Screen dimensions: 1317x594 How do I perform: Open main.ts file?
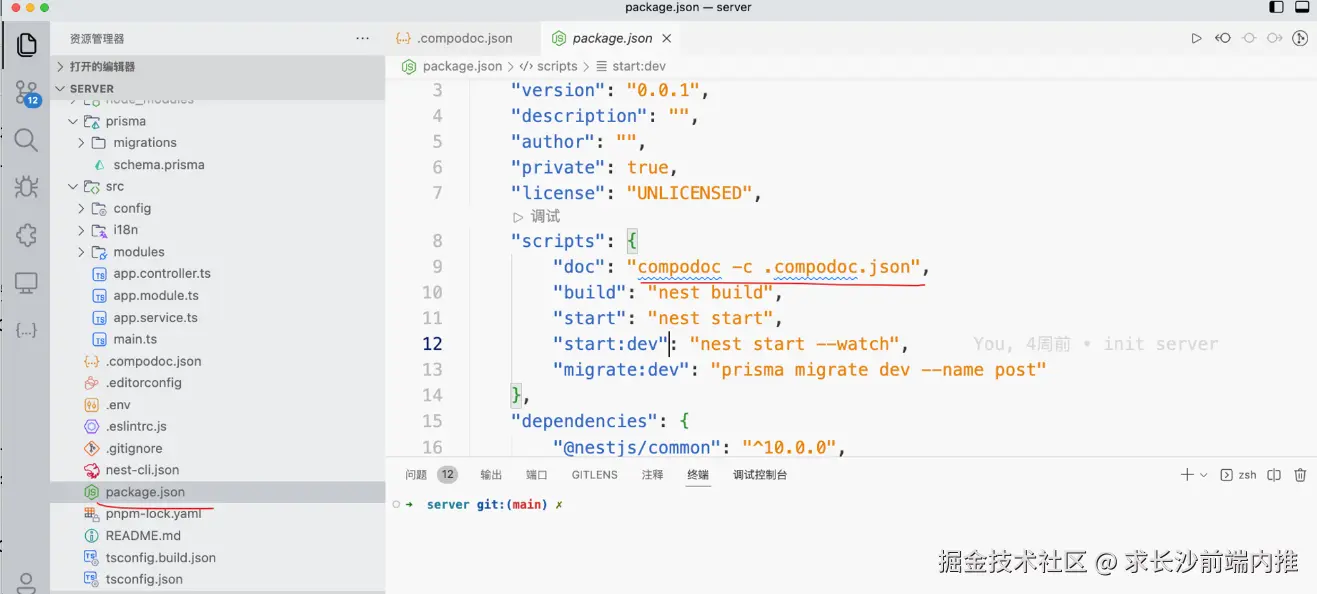[135, 340]
